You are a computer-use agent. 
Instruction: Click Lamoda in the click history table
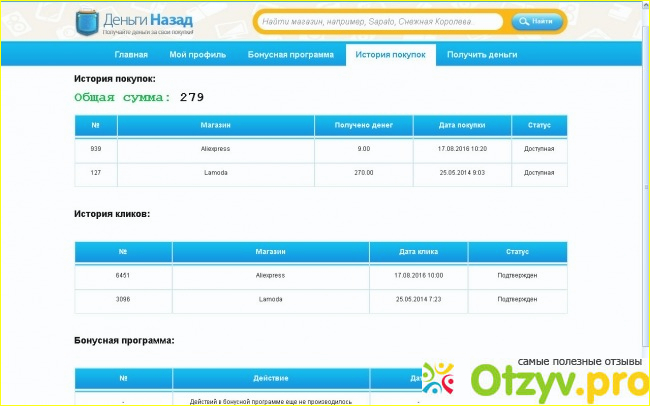pos(270,299)
